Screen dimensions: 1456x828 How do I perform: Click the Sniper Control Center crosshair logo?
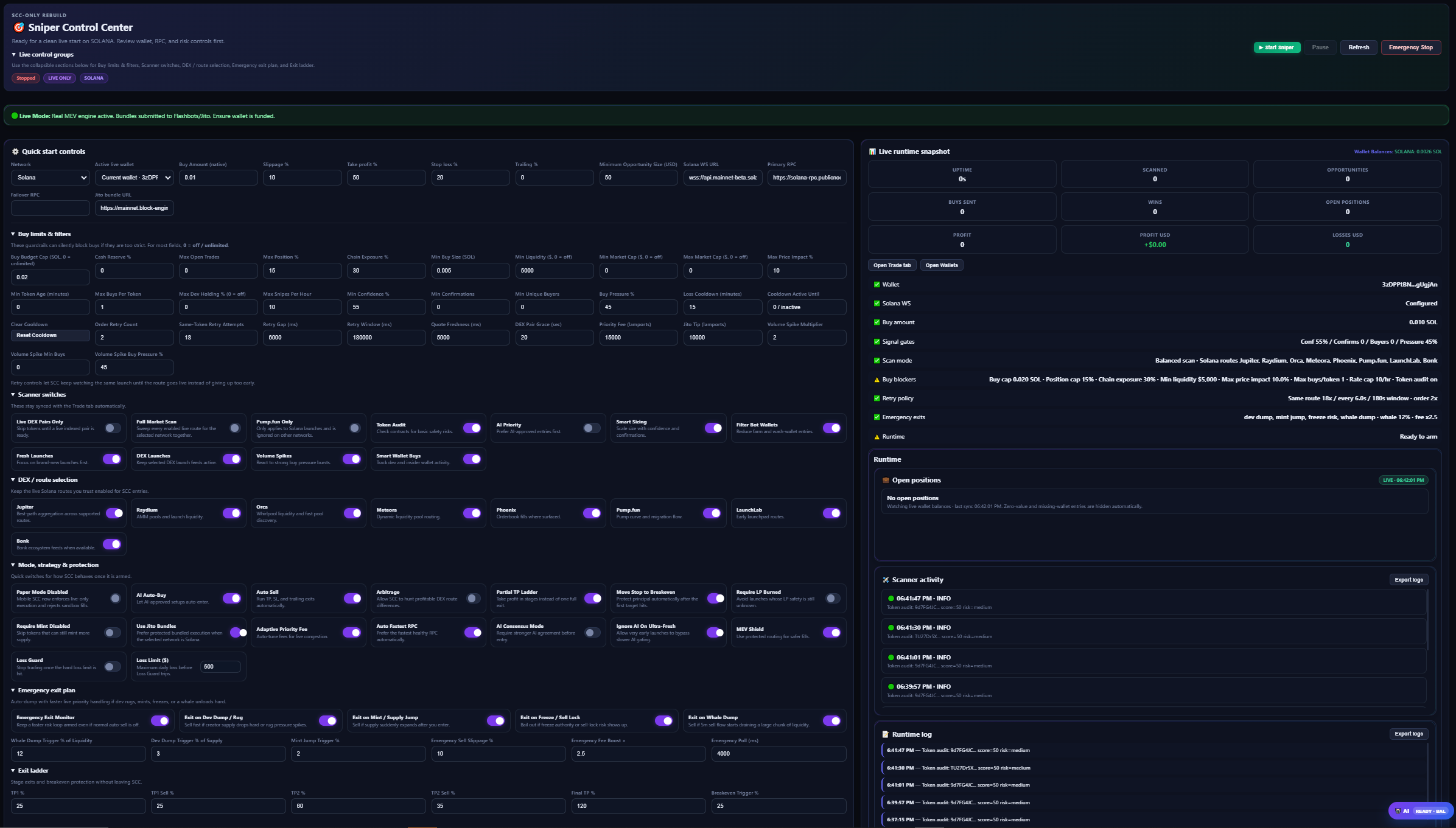click(18, 27)
